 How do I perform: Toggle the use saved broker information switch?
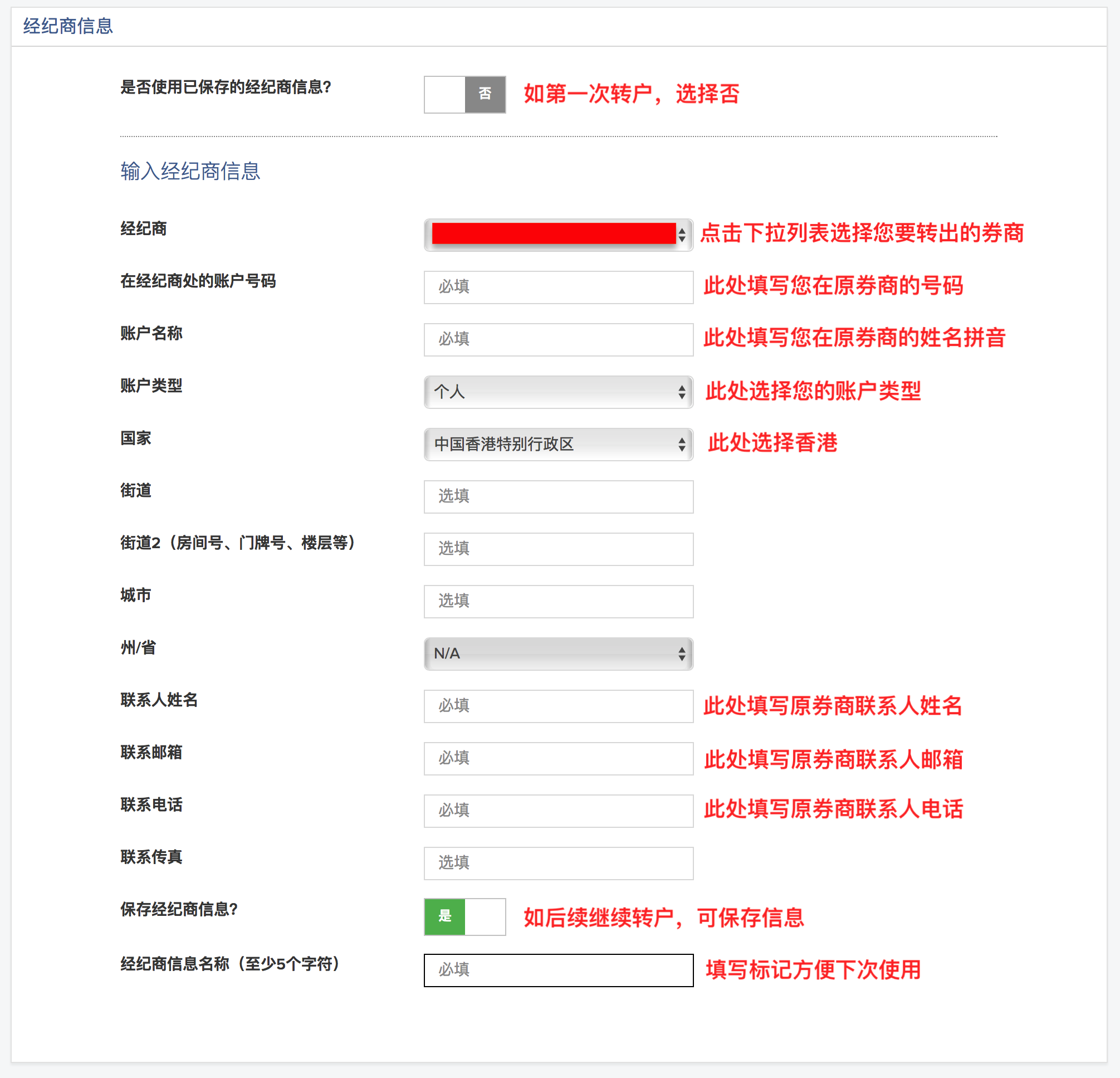(x=464, y=94)
